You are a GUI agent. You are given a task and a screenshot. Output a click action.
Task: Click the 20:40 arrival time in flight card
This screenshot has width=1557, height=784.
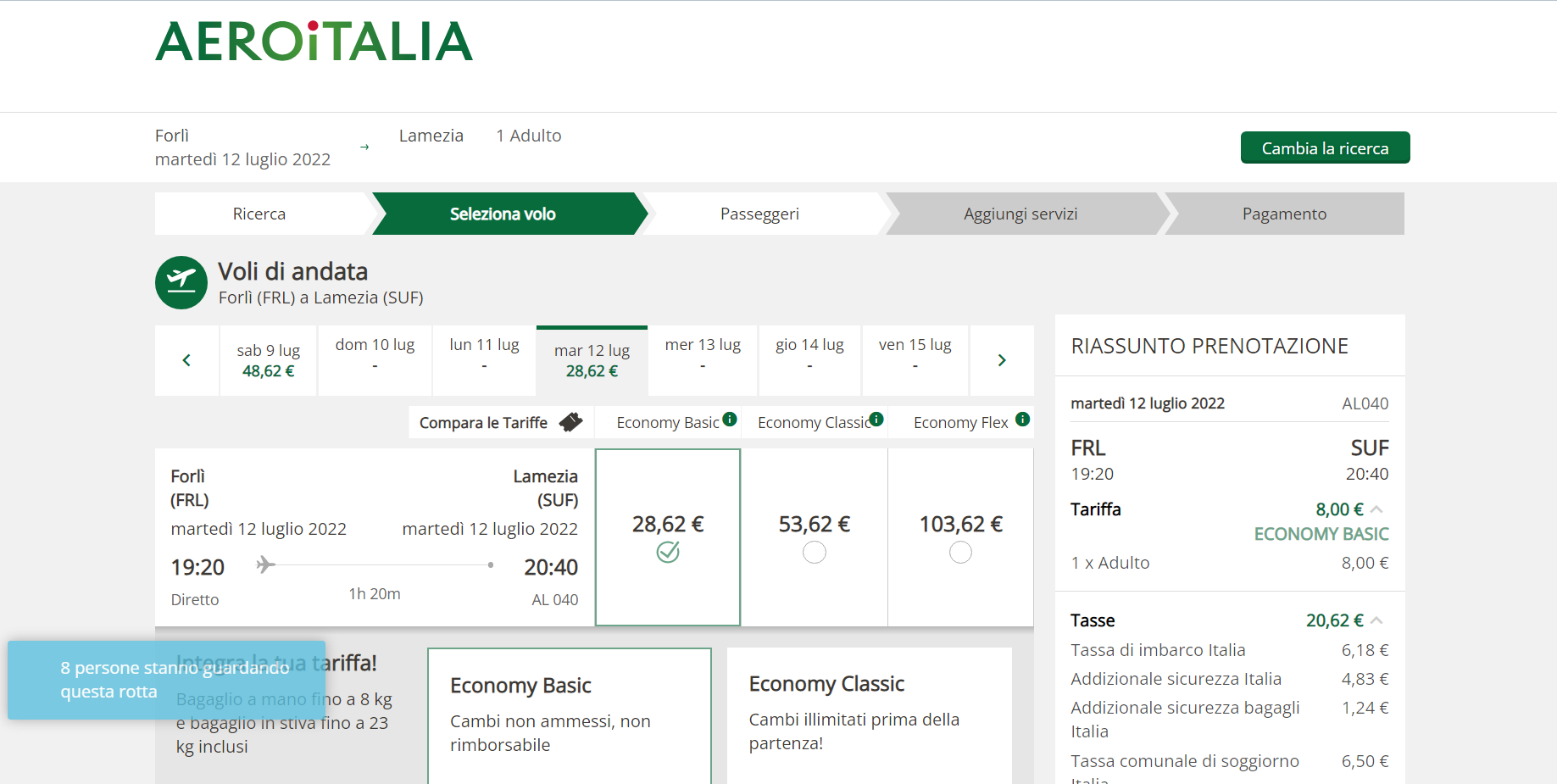tap(551, 567)
